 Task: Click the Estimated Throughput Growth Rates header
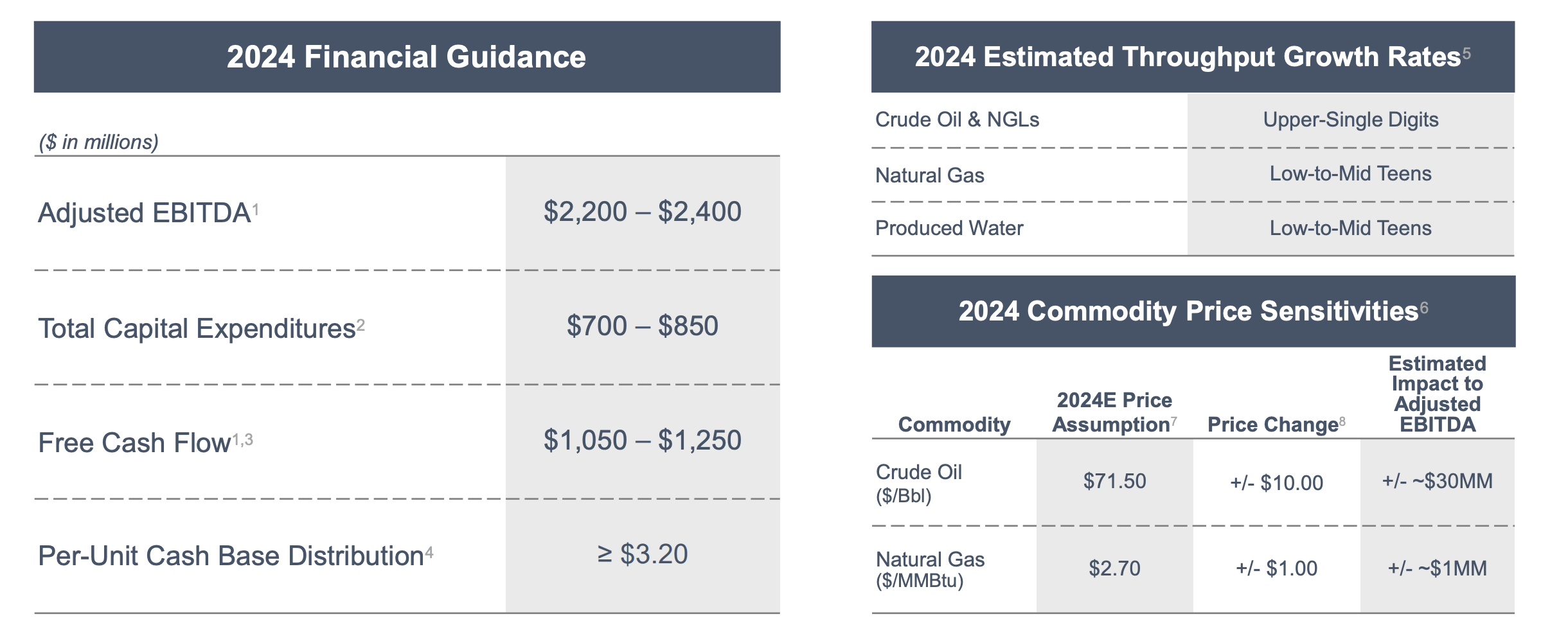1188,57
